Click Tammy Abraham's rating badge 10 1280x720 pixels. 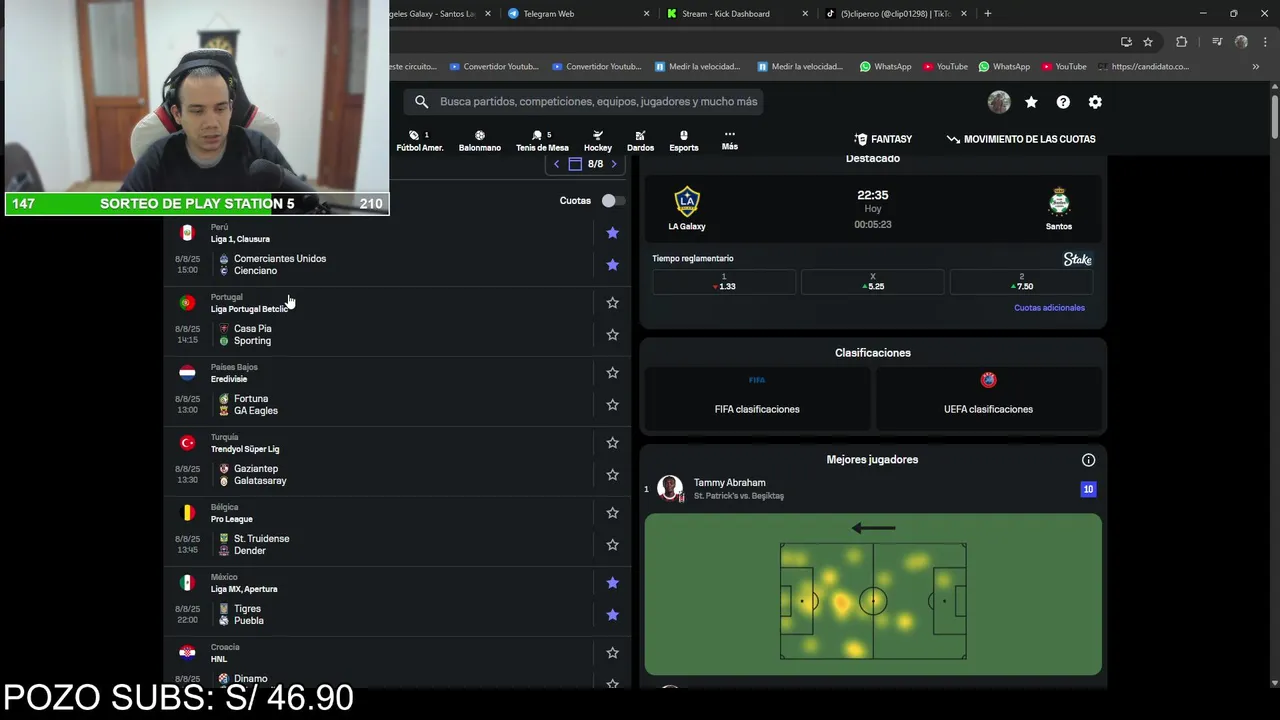click(x=1088, y=489)
